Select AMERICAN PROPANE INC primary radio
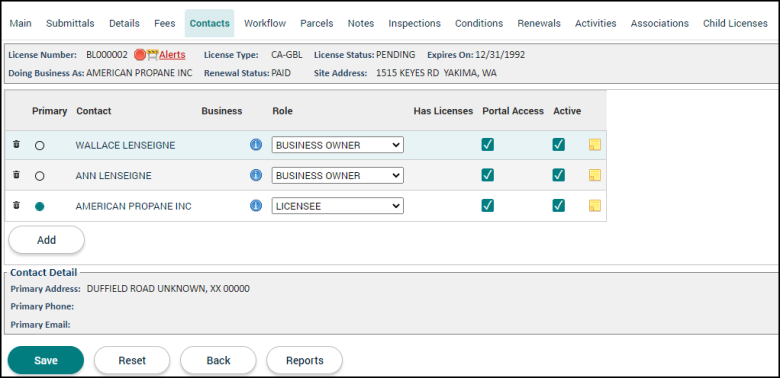The width and height of the screenshot is (780, 378). [x=40, y=206]
